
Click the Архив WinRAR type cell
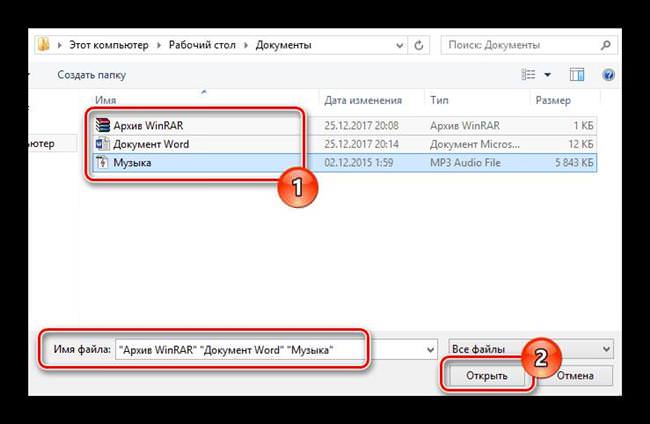[465, 125]
